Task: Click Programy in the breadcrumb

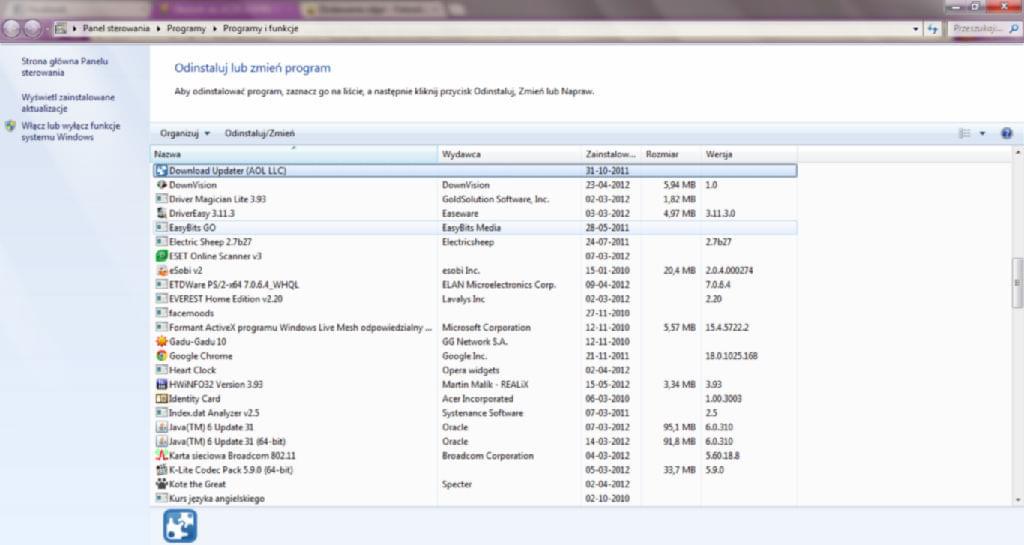Action: click(186, 29)
